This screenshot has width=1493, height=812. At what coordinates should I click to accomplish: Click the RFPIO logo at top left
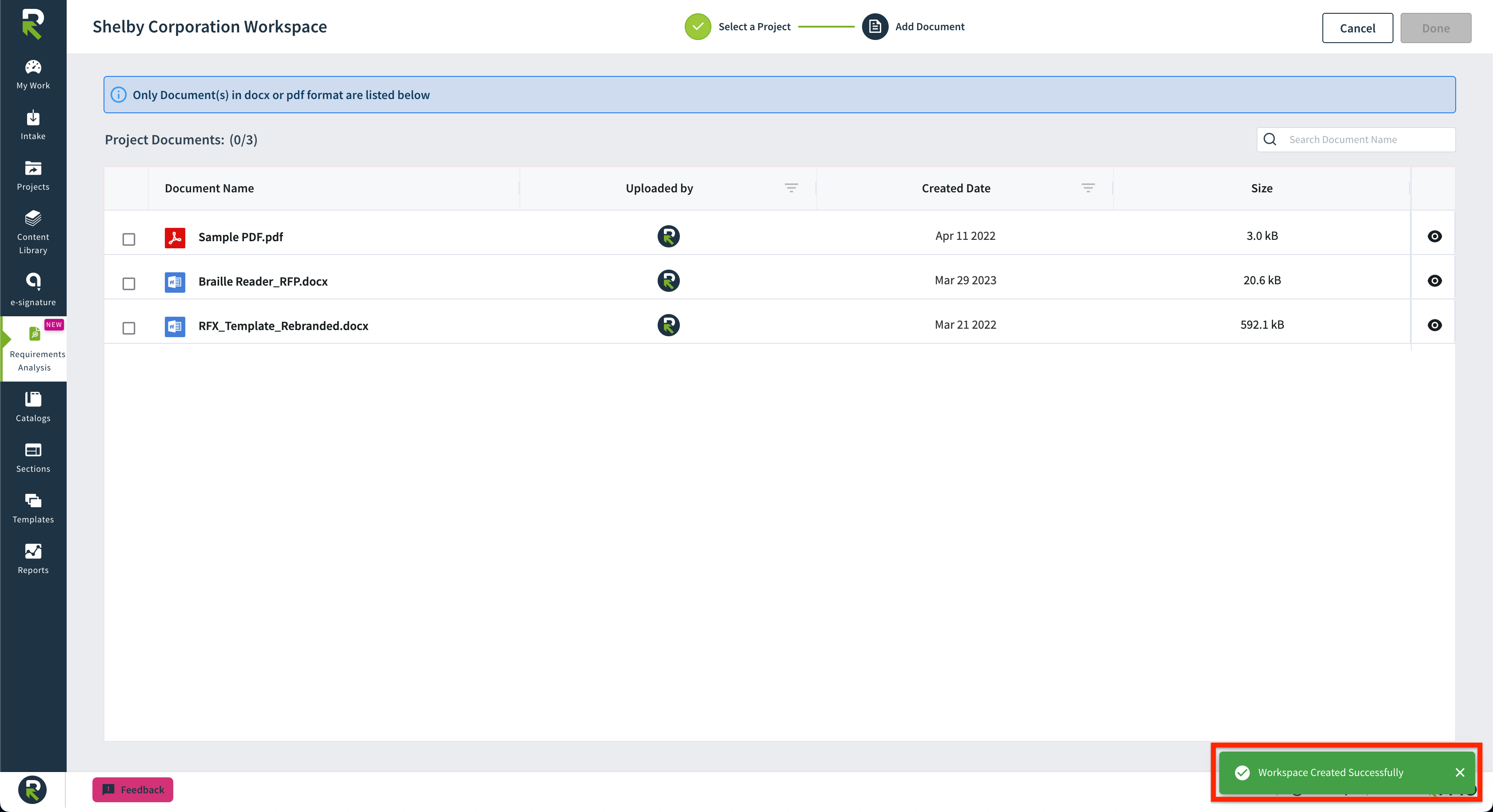[x=33, y=24]
